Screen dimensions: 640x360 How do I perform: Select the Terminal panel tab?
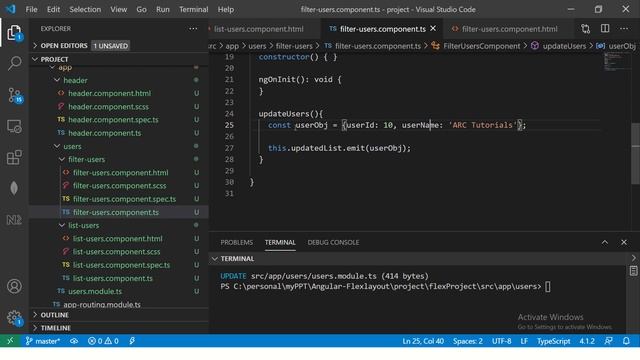pyautogui.click(x=280, y=242)
